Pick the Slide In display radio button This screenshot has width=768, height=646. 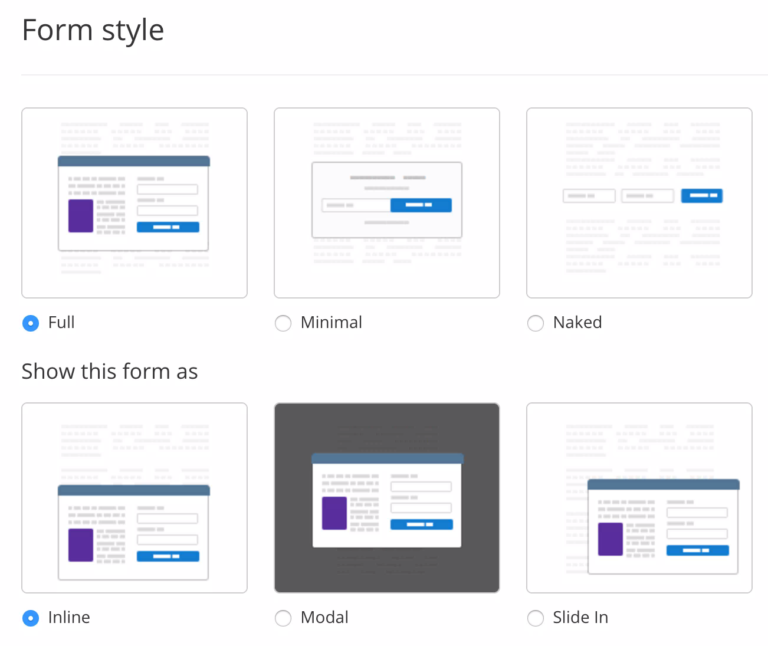pyautogui.click(x=535, y=618)
